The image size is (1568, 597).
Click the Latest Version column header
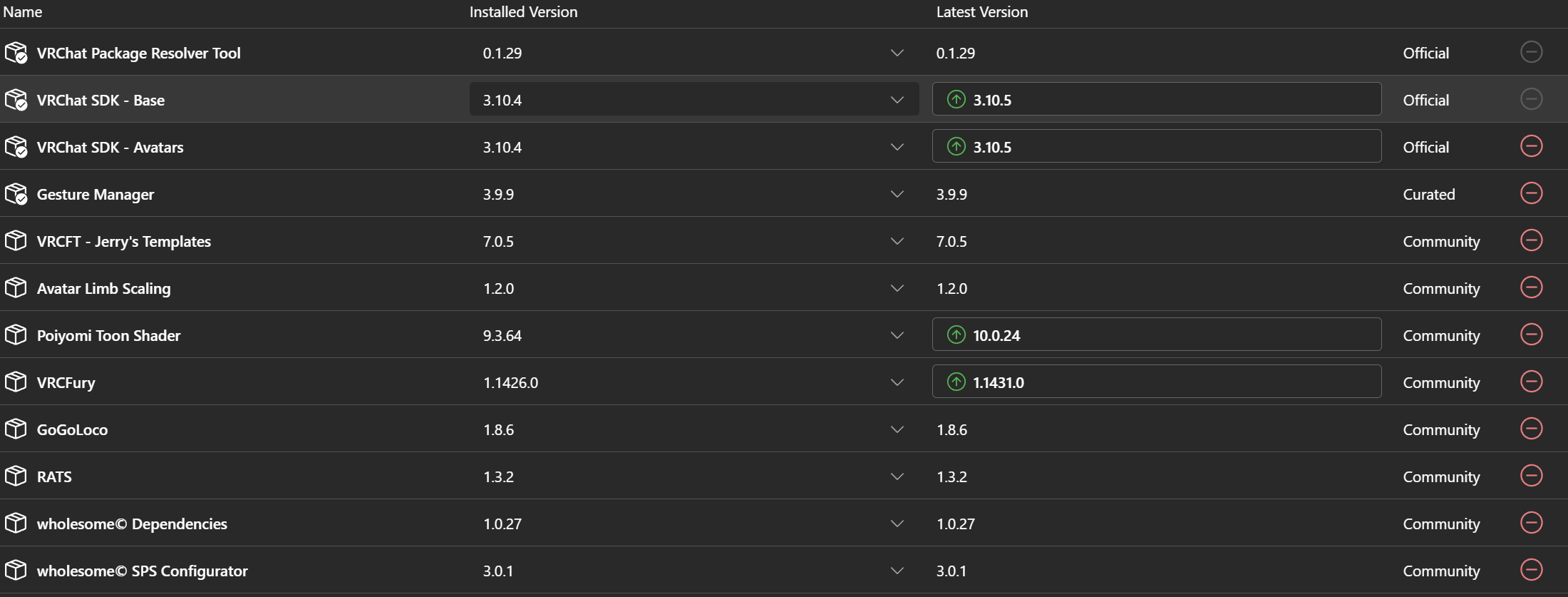[981, 12]
